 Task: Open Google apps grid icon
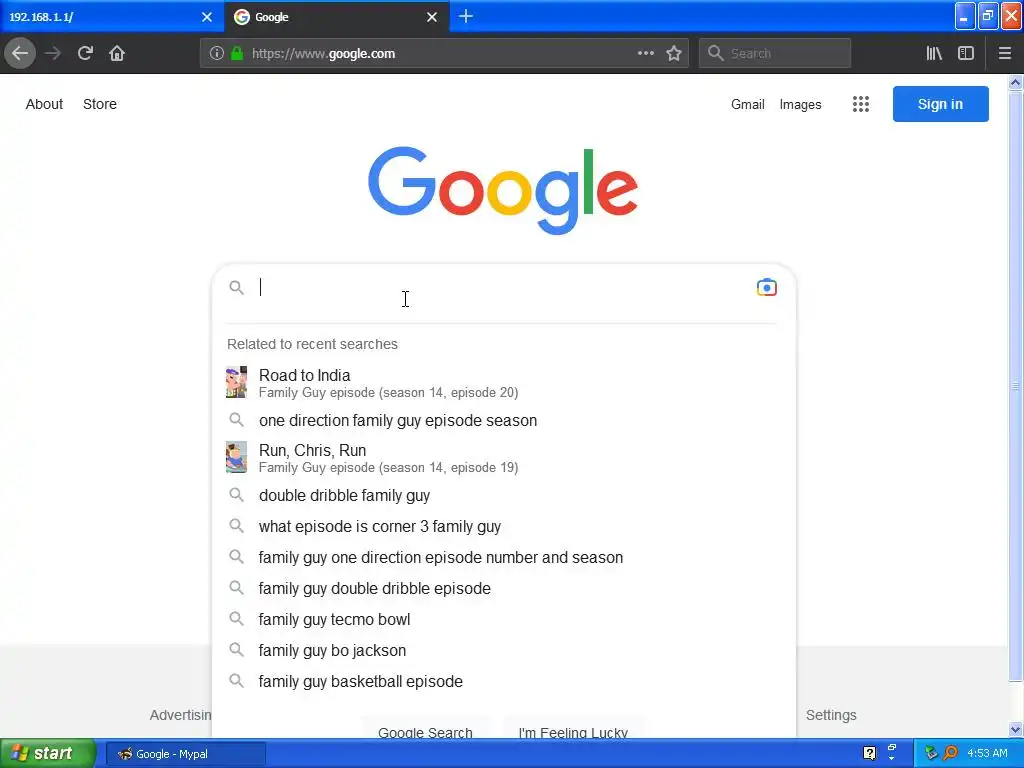tap(861, 104)
